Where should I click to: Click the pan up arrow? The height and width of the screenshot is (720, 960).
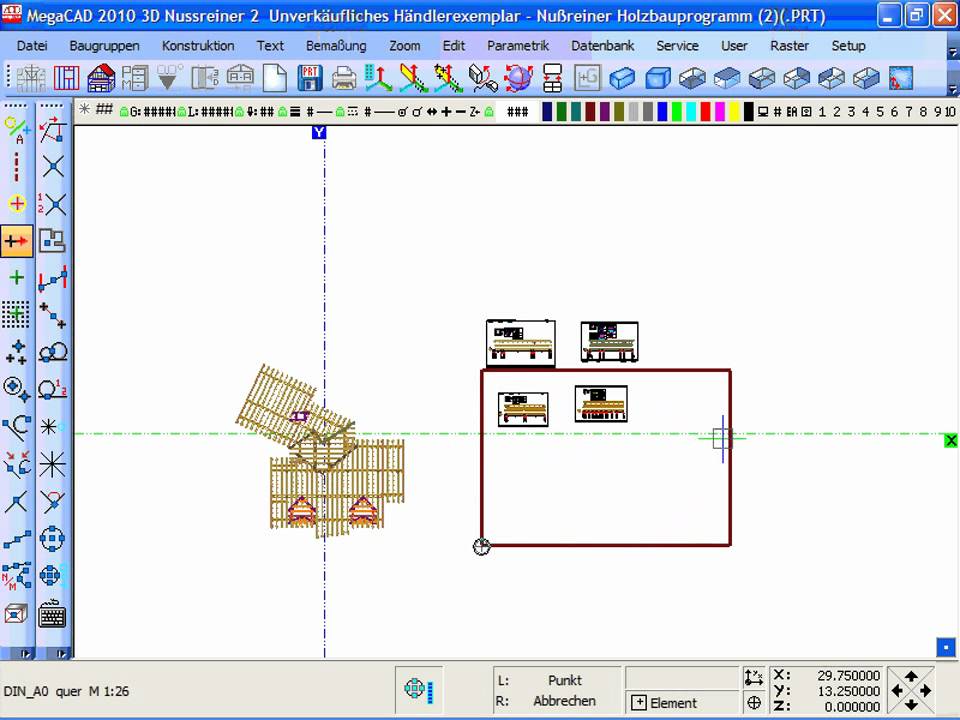point(911,676)
